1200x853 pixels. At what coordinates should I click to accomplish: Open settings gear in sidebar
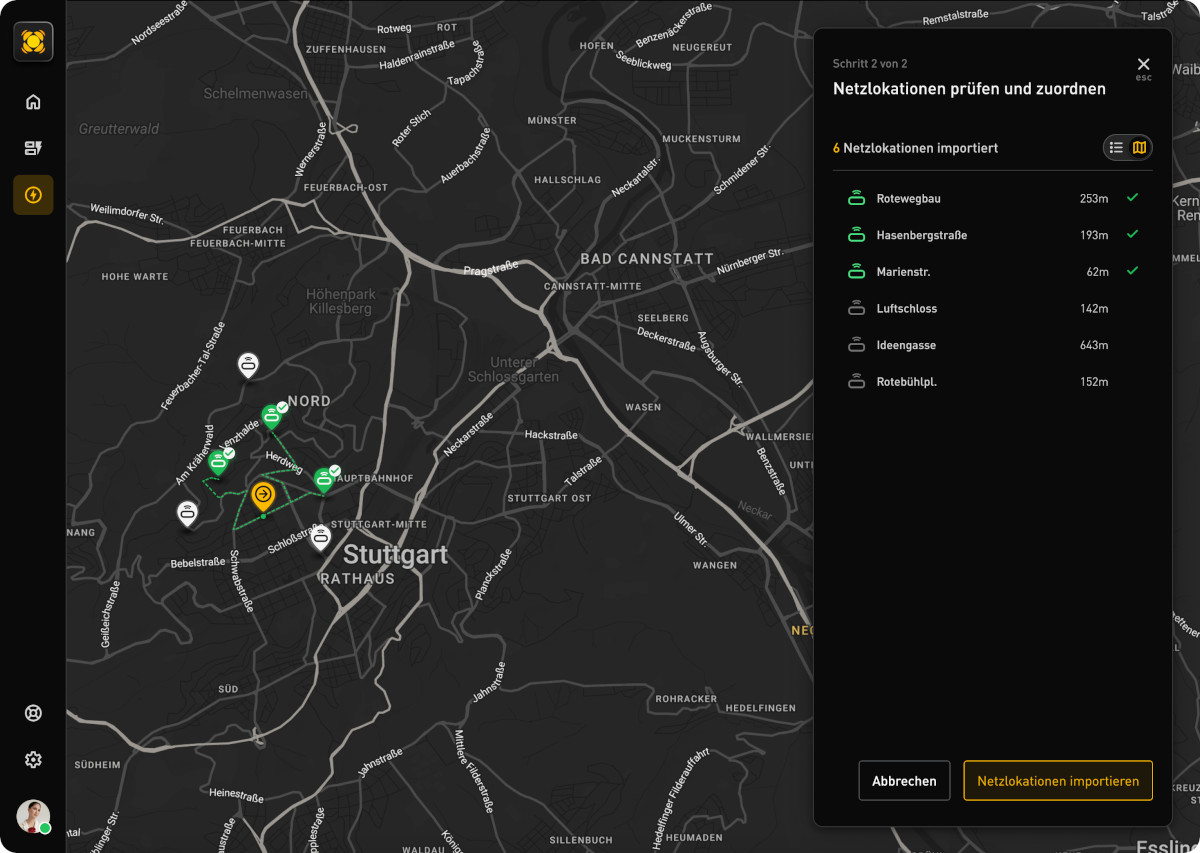click(x=33, y=760)
